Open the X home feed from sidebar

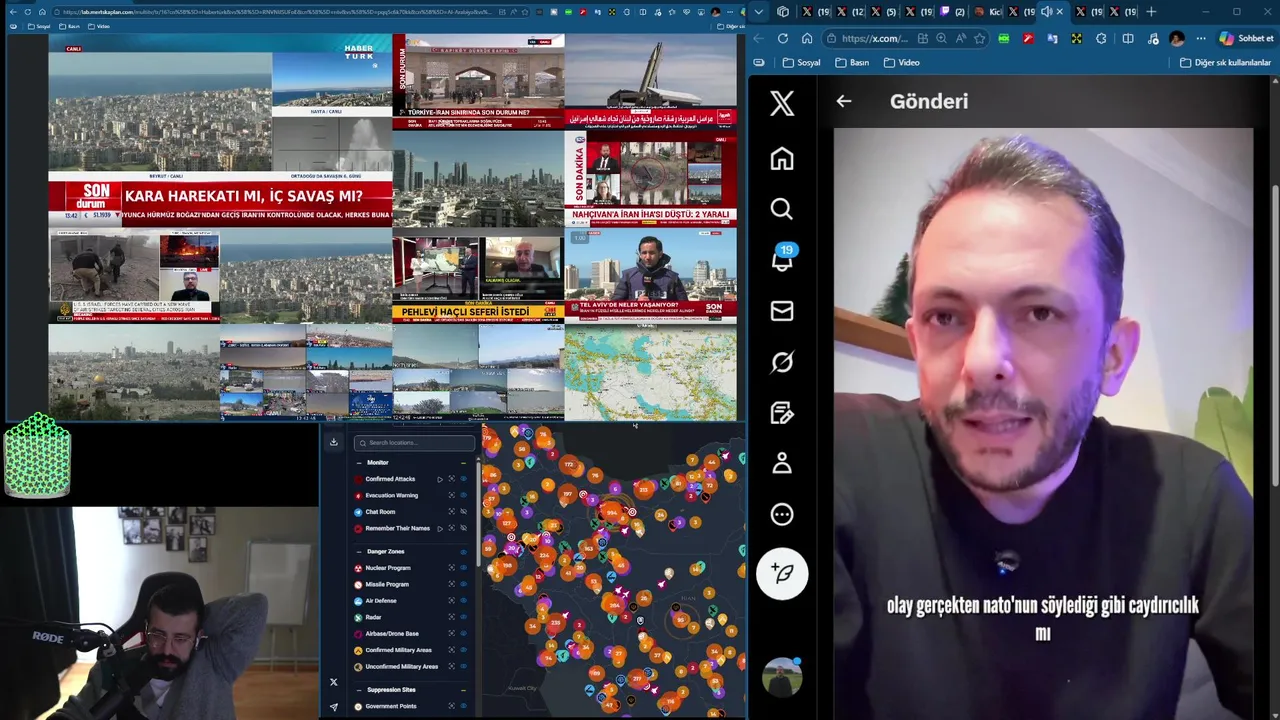(x=782, y=159)
